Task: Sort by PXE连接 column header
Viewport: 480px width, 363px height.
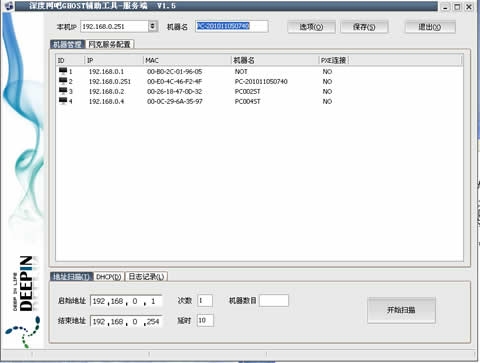Action: [x=334, y=60]
